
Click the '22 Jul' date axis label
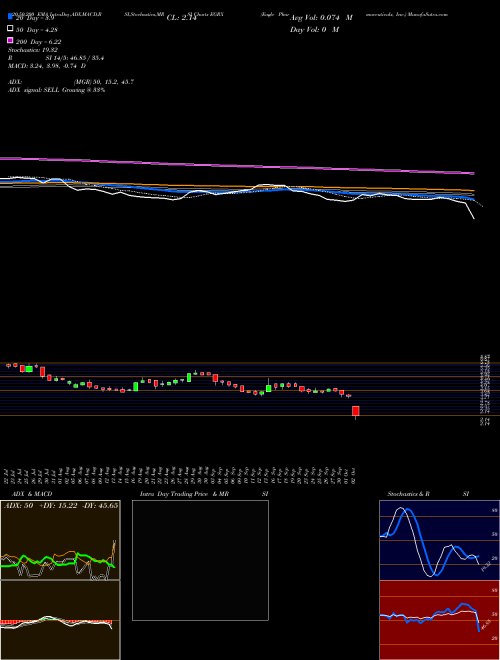pyautogui.click(x=8, y=476)
